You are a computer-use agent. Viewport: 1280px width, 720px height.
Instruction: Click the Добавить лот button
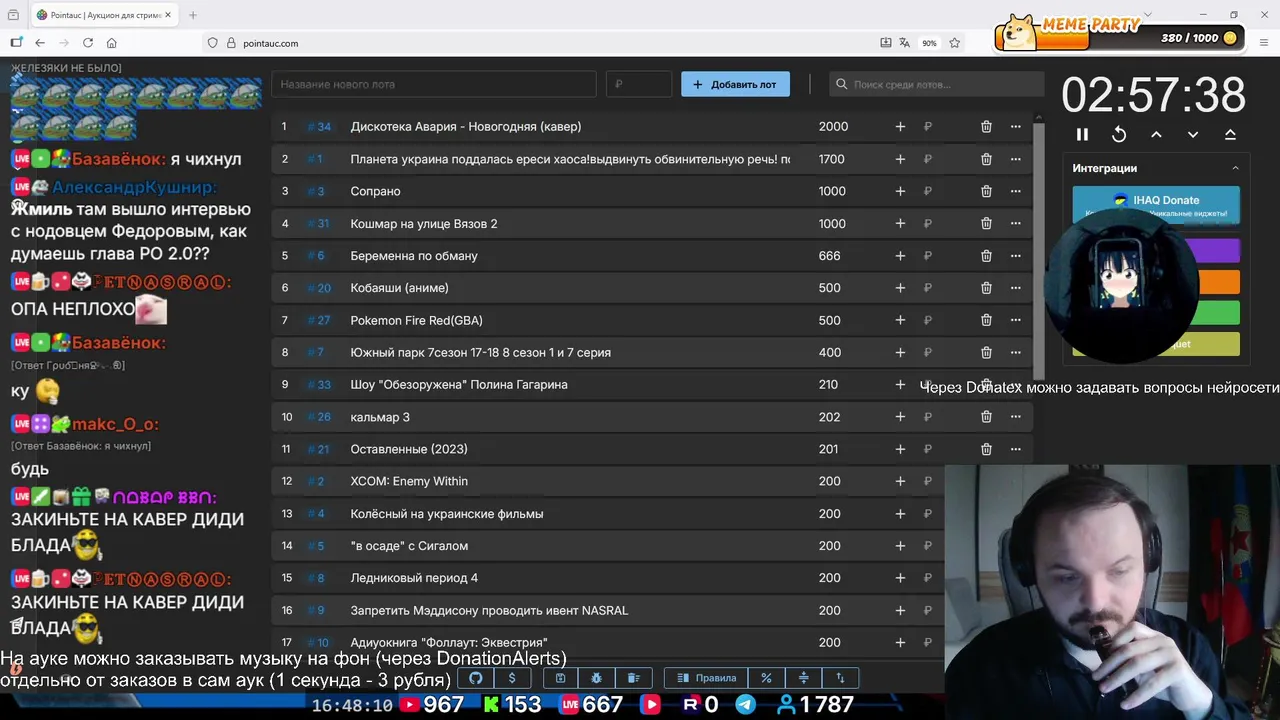[x=735, y=84]
